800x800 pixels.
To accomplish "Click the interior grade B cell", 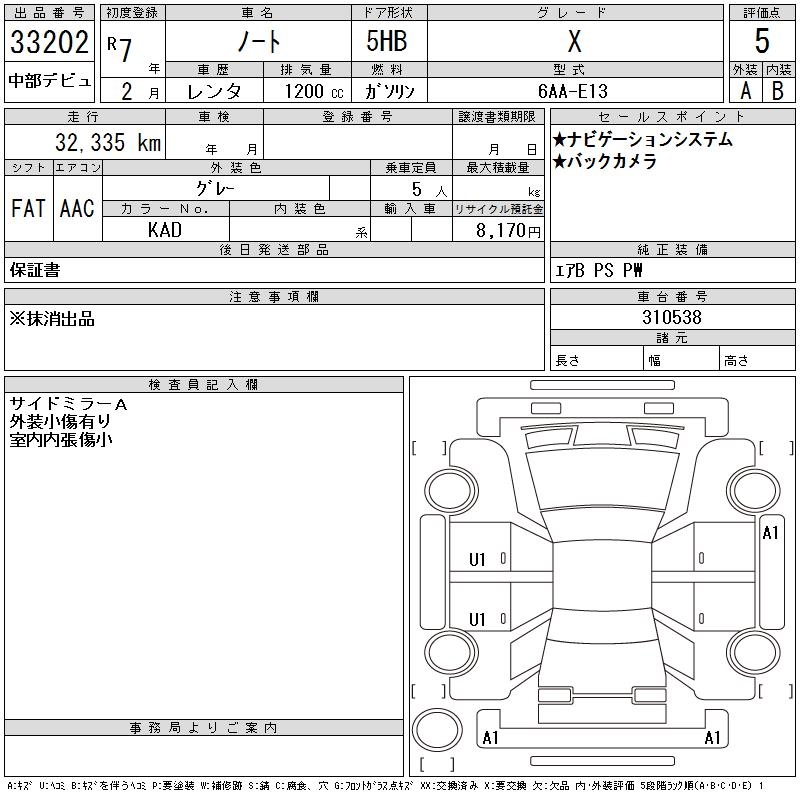I will pos(778,90).
